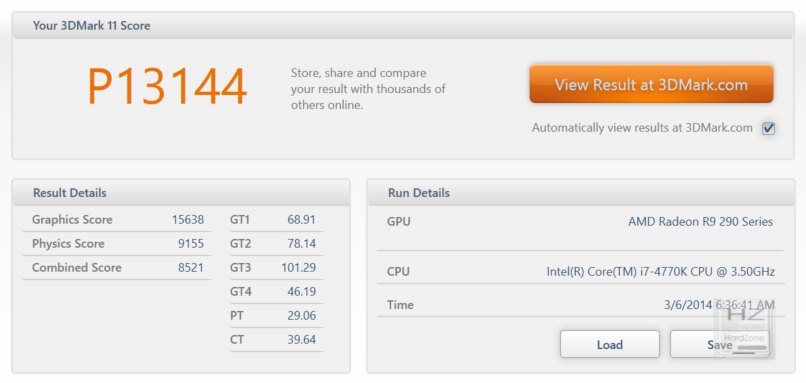The width and height of the screenshot is (806, 383).
Task: Click the Your 3DMark 11 Score header
Action: 403,26
